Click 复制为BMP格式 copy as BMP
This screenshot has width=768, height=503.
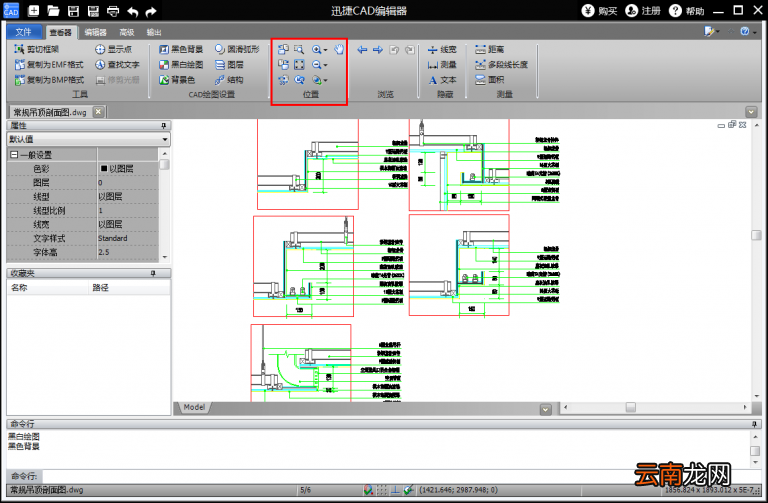[49, 80]
